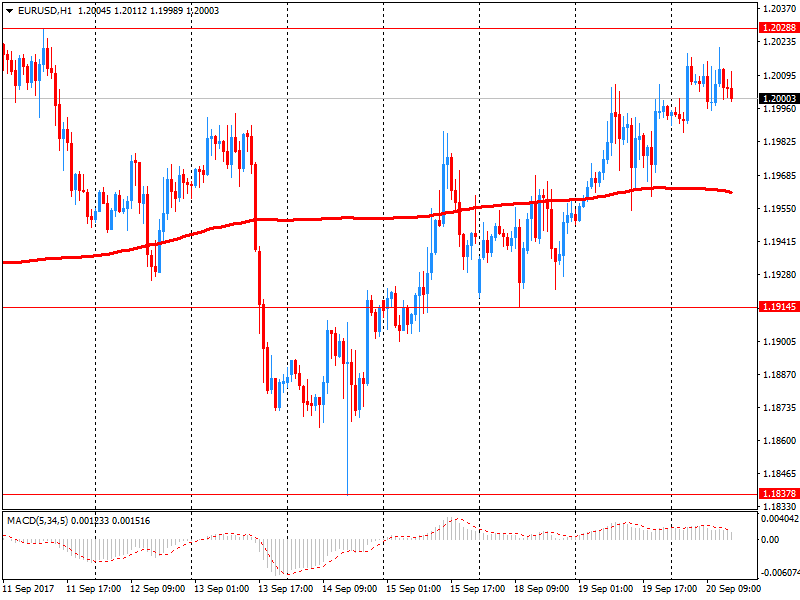Click the 15 Sep 01:00 time label

(413, 588)
